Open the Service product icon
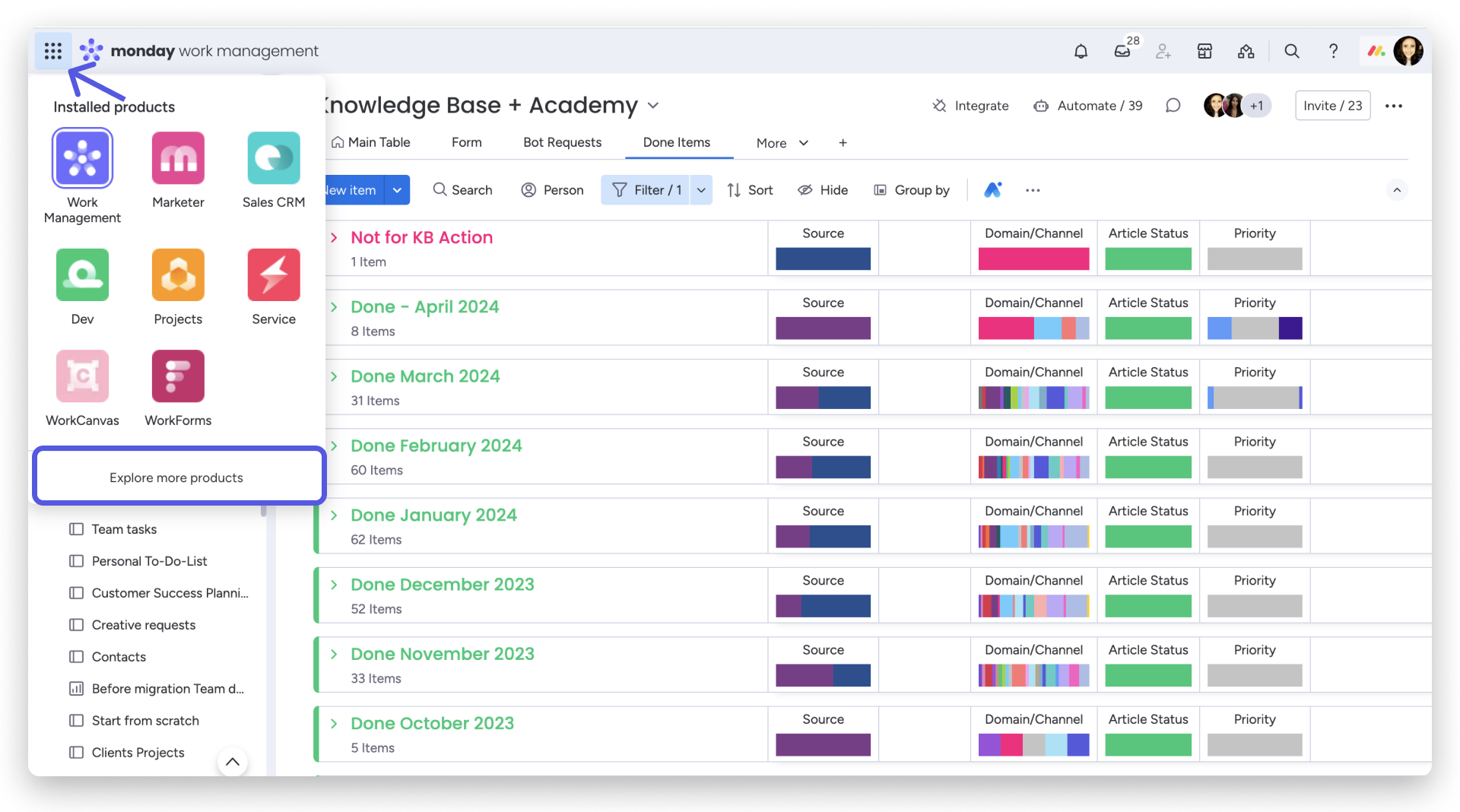Screen dimensions: 1460x812 pos(274,275)
